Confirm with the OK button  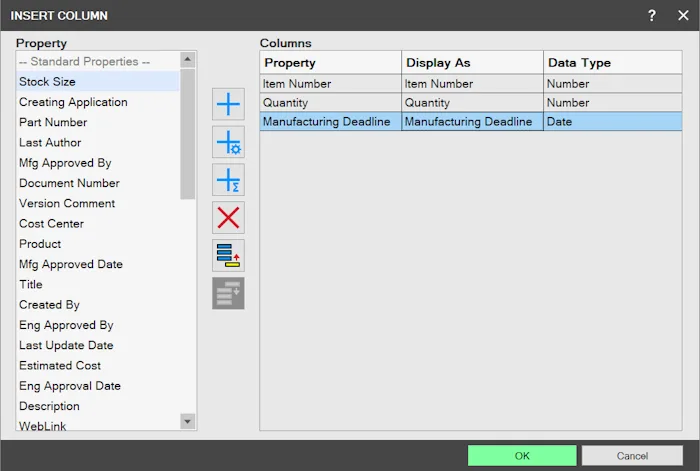coord(522,456)
